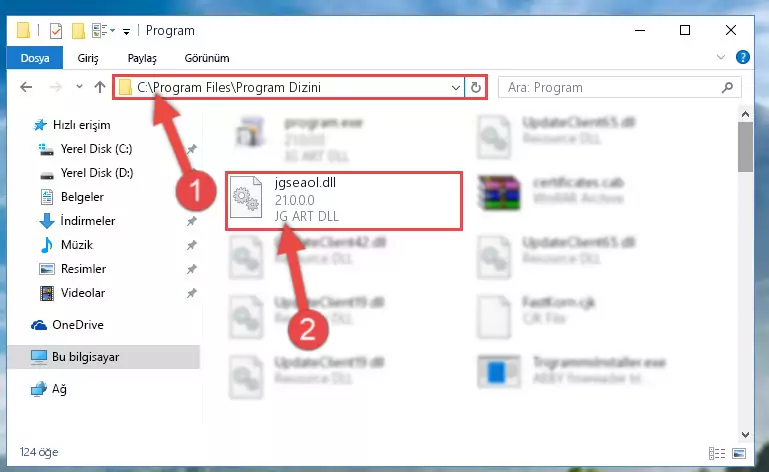Expand the ribbon with the chevron
Image resolution: width=769 pixels, height=472 pixels.
tap(720, 57)
